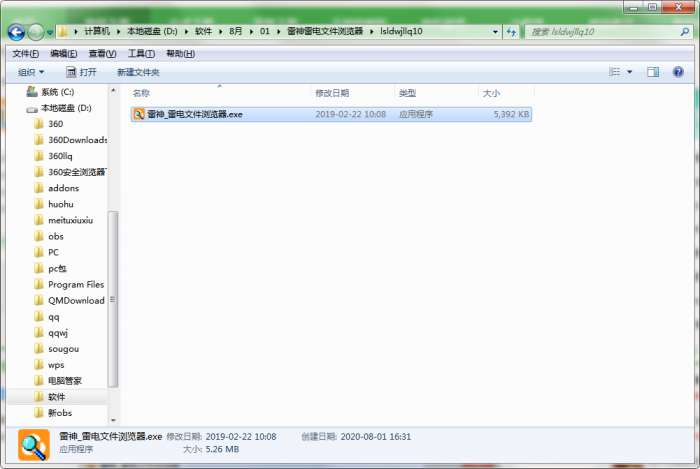Open the 编辑(E) menu
700x469 pixels.
63,54
